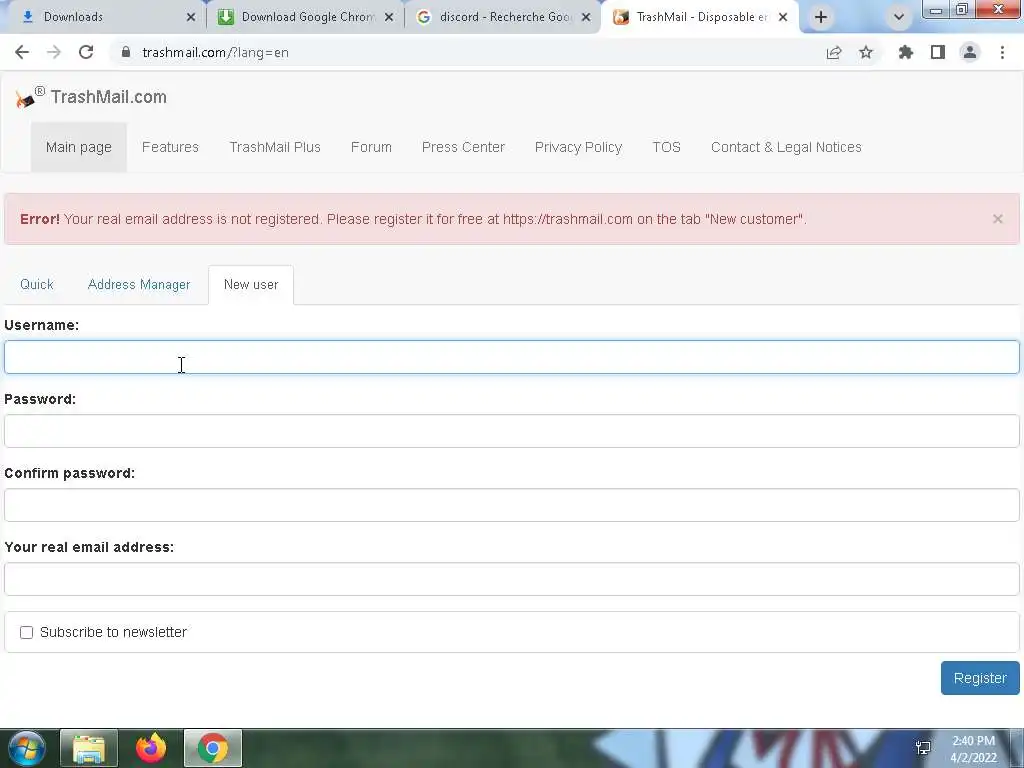
Task: Expand the tab search dropdown
Action: click(x=899, y=17)
